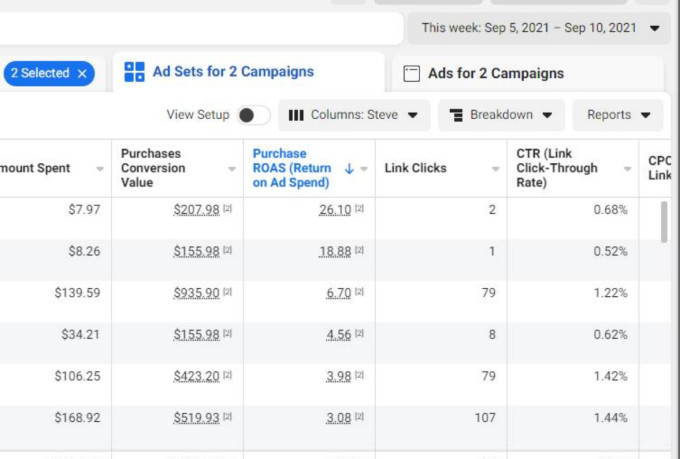Expand the Link Clicks column menu arrow
The height and width of the screenshot is (459, 680).
(x=496, y=169)
